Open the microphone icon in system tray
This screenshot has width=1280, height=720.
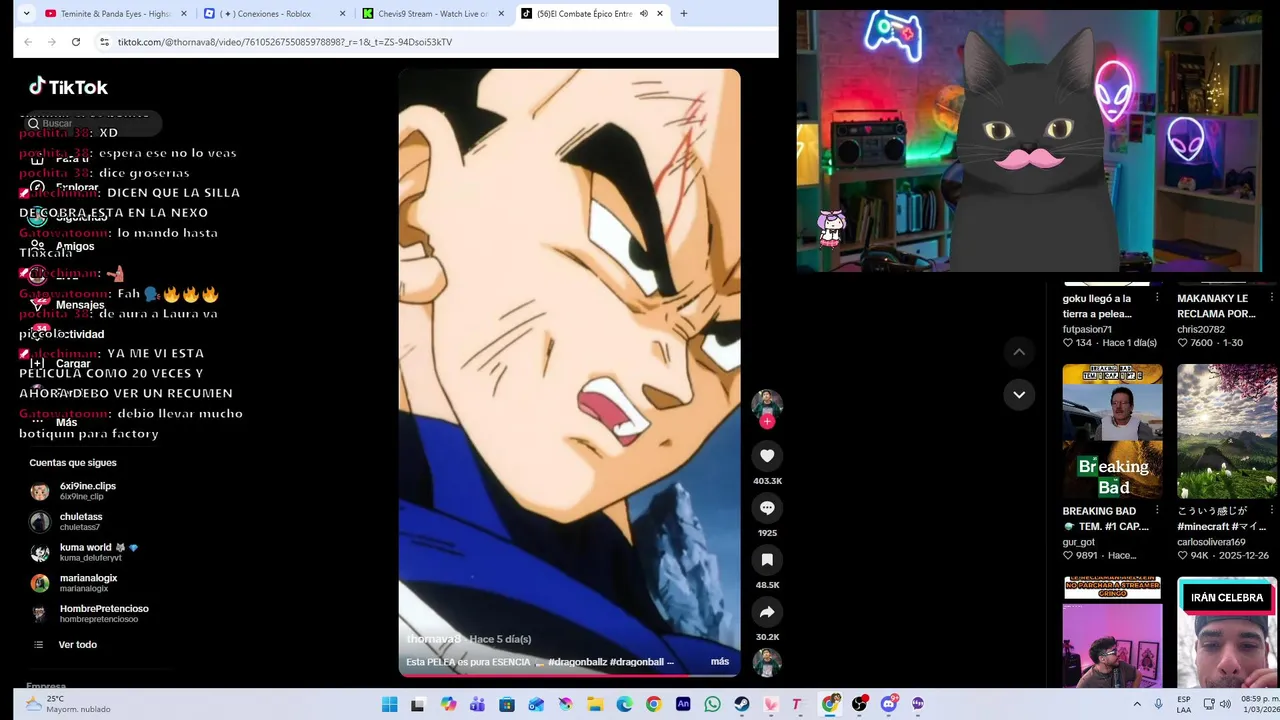tap(1159, 704)
